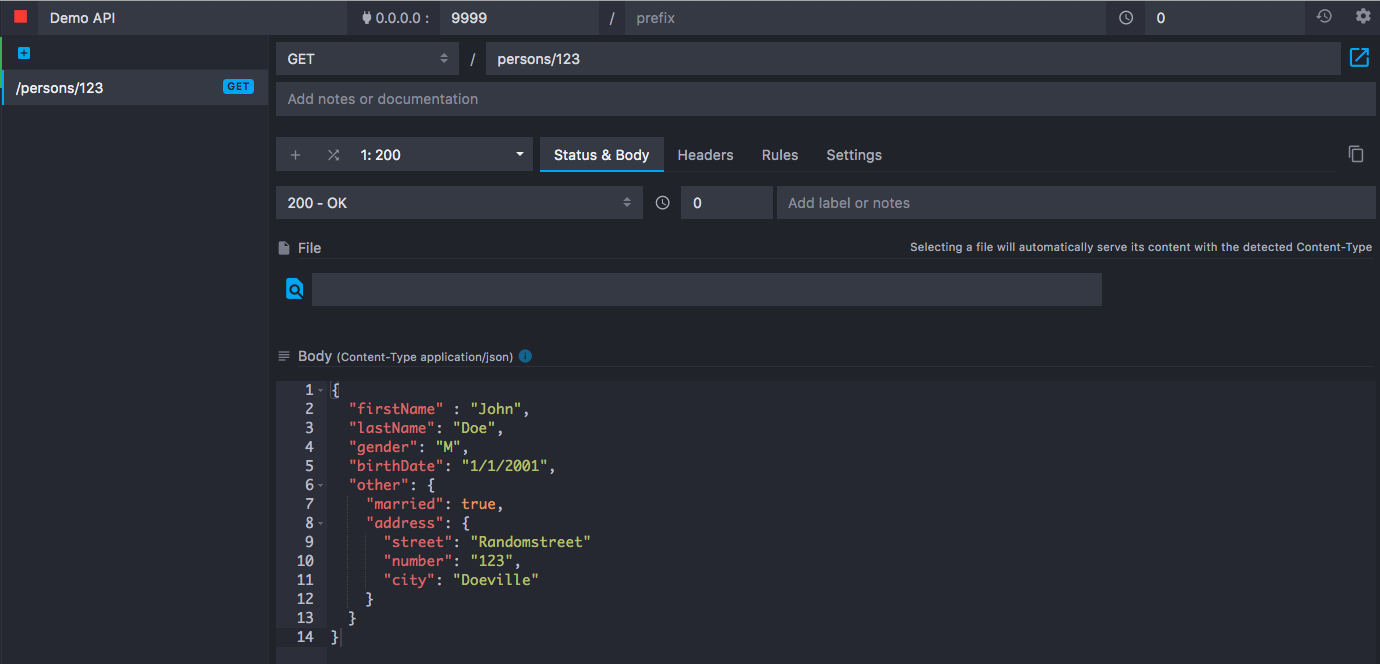The width and height of the screenshot is (1380, 664).
Task: Stop the running Demo API server
Action: (18, 17)
